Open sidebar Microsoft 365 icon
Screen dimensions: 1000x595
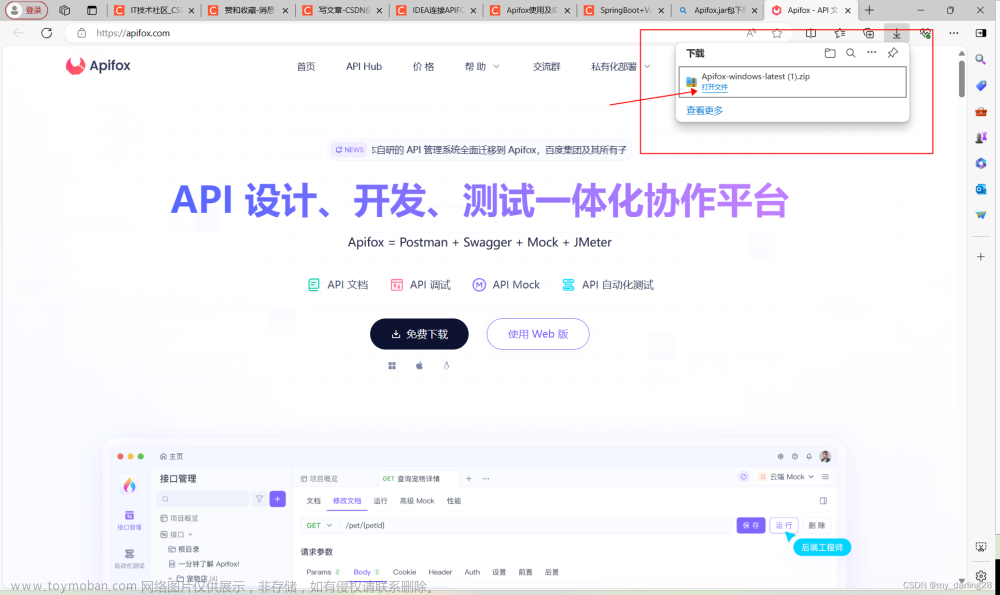point(981,163)
